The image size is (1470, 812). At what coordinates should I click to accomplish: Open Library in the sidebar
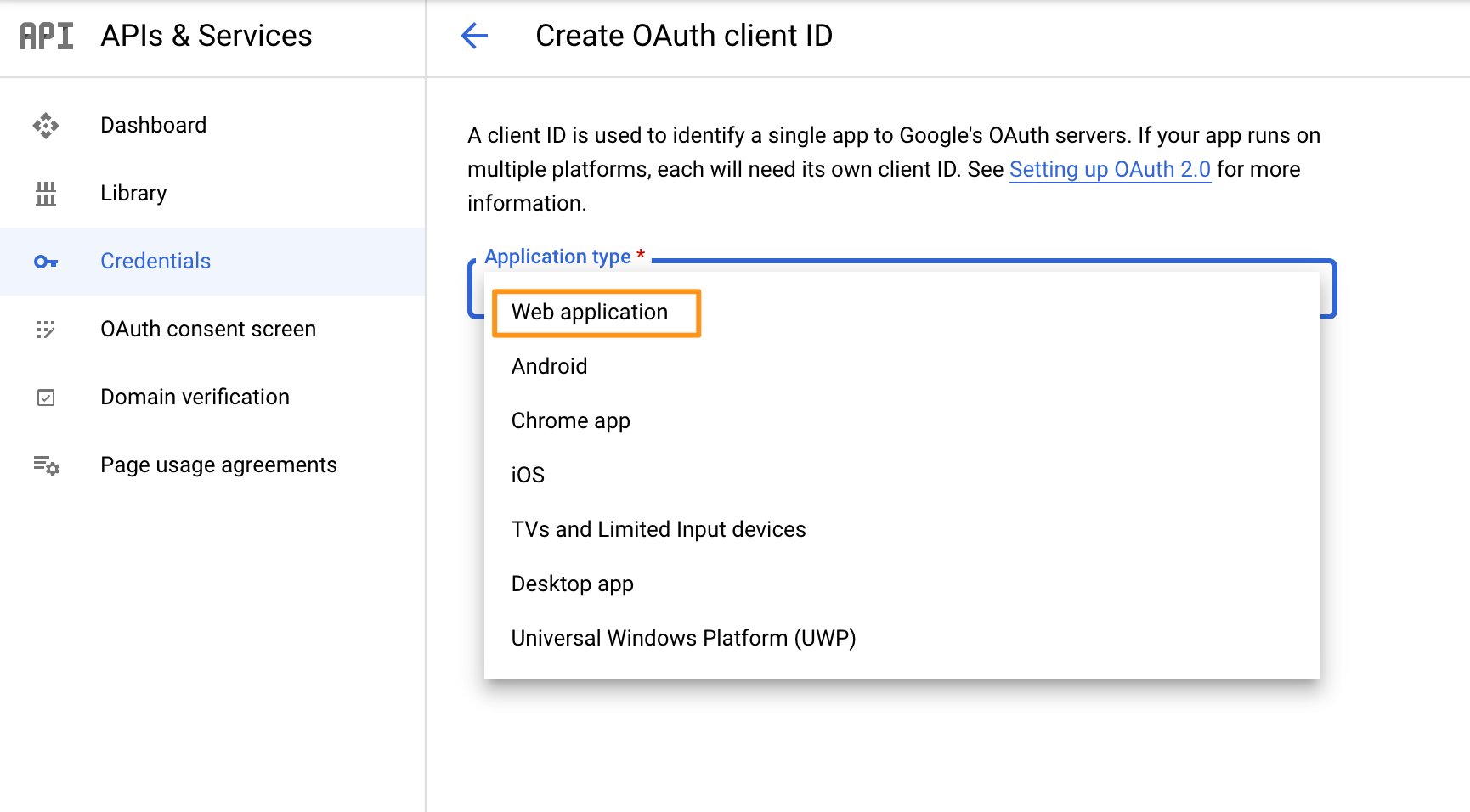click(212, 194)
